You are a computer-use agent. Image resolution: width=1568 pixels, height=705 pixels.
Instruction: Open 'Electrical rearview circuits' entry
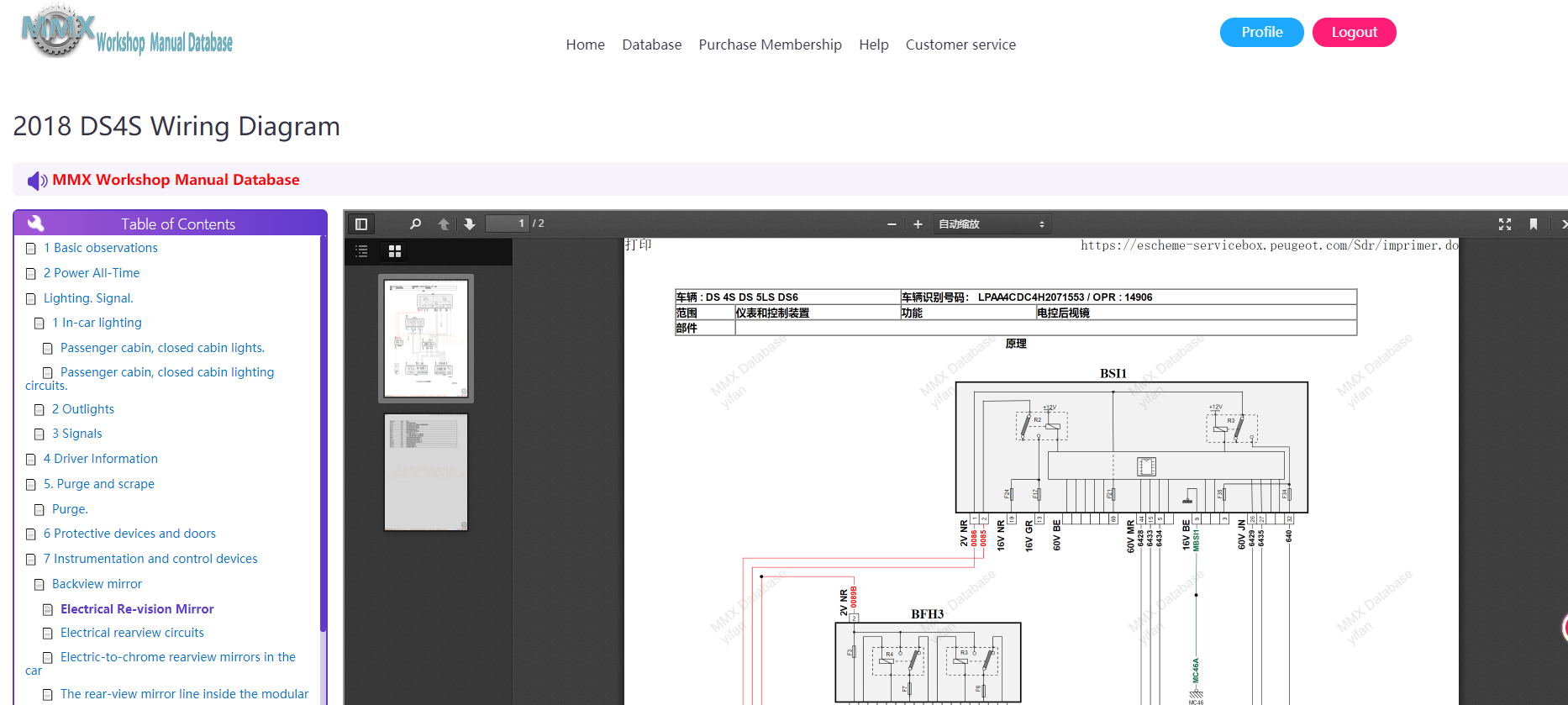coord(132,633)
